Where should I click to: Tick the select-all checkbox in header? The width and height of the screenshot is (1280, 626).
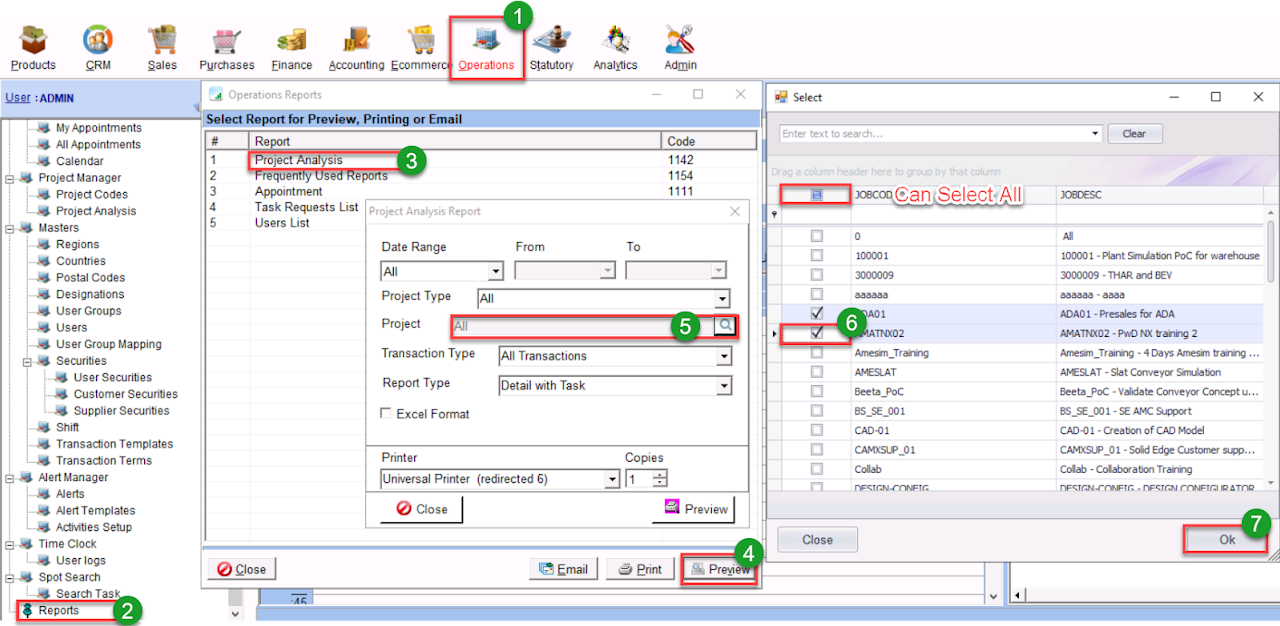[x=817, y=195]
